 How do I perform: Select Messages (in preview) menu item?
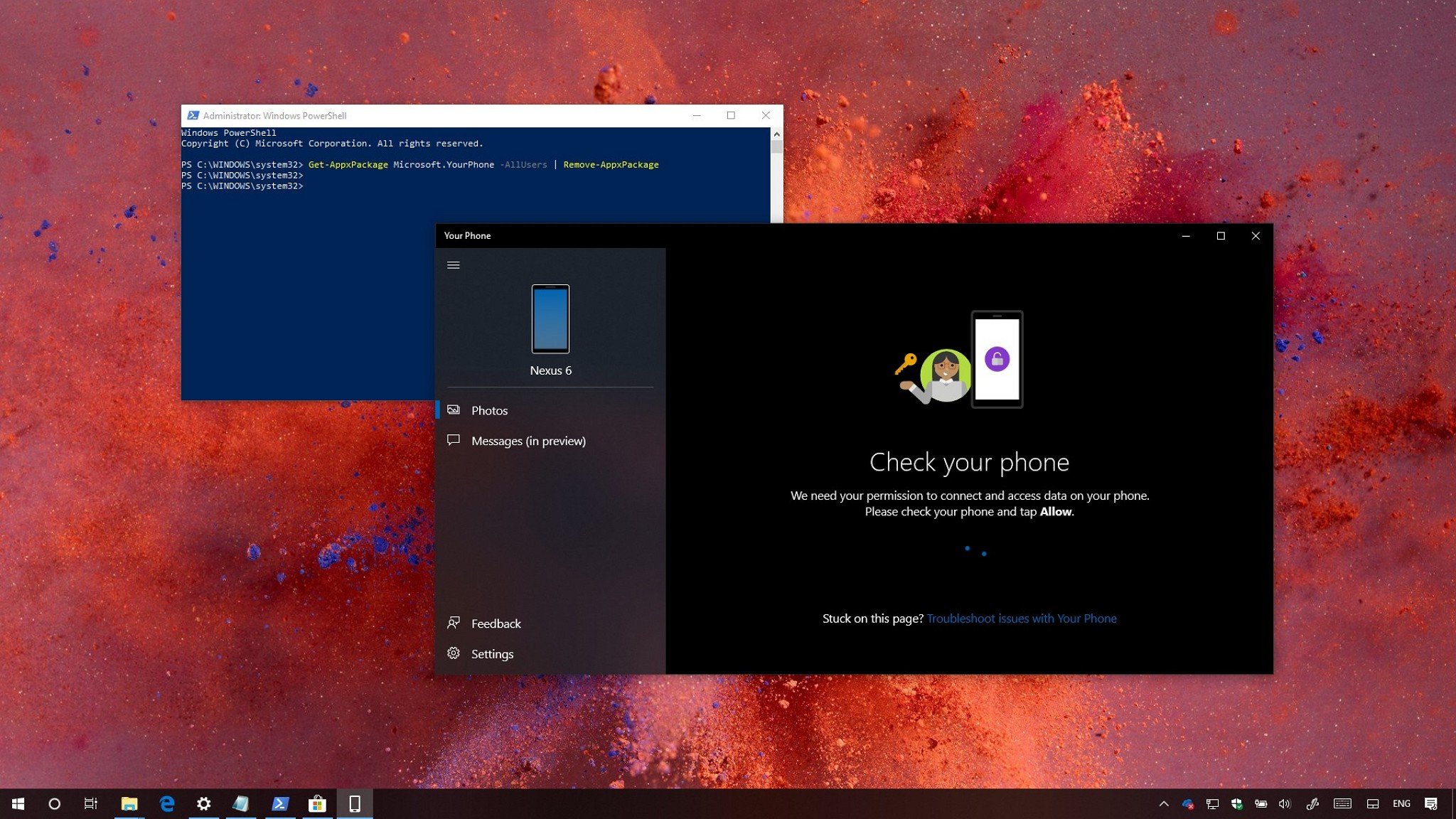tap(528, 440)
